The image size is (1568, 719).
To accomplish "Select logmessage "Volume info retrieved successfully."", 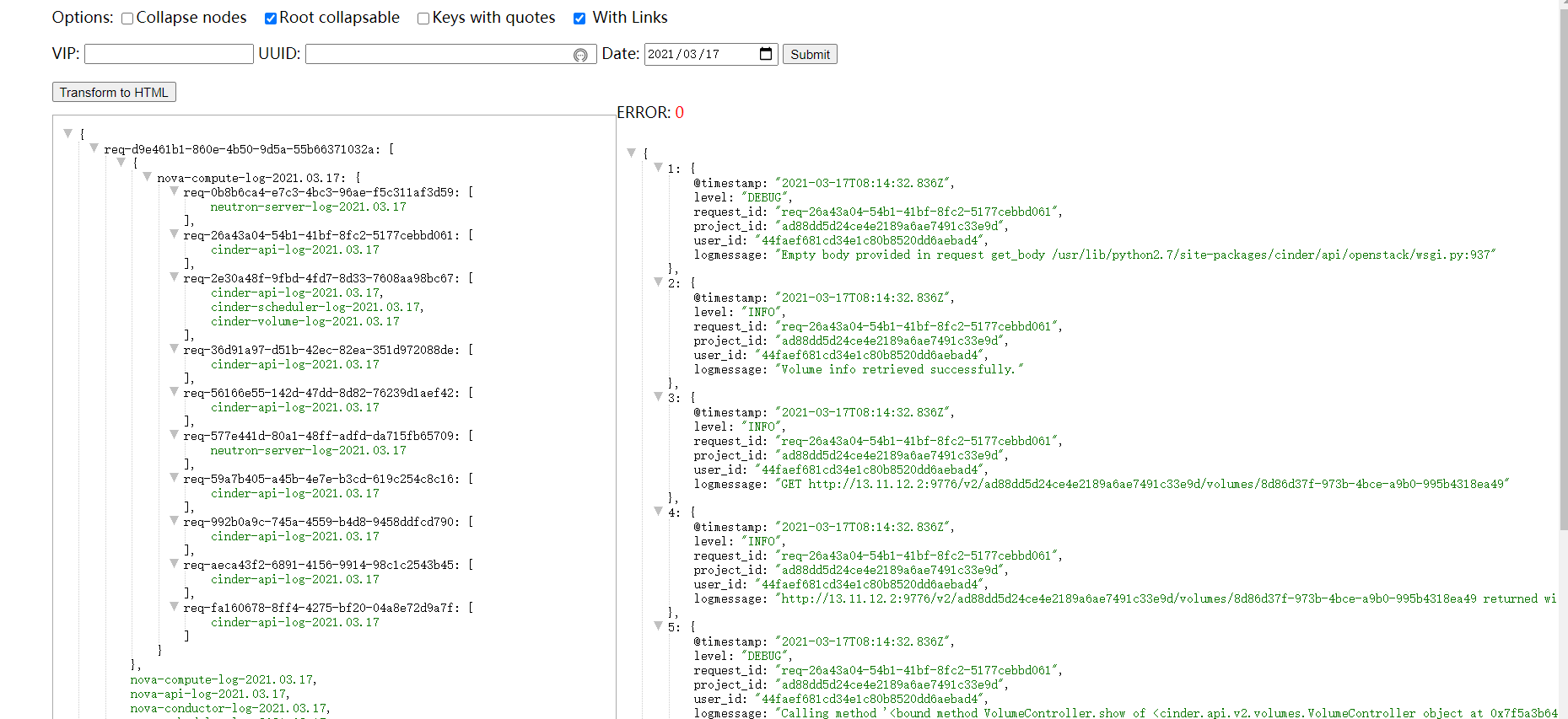I will 899,369.
